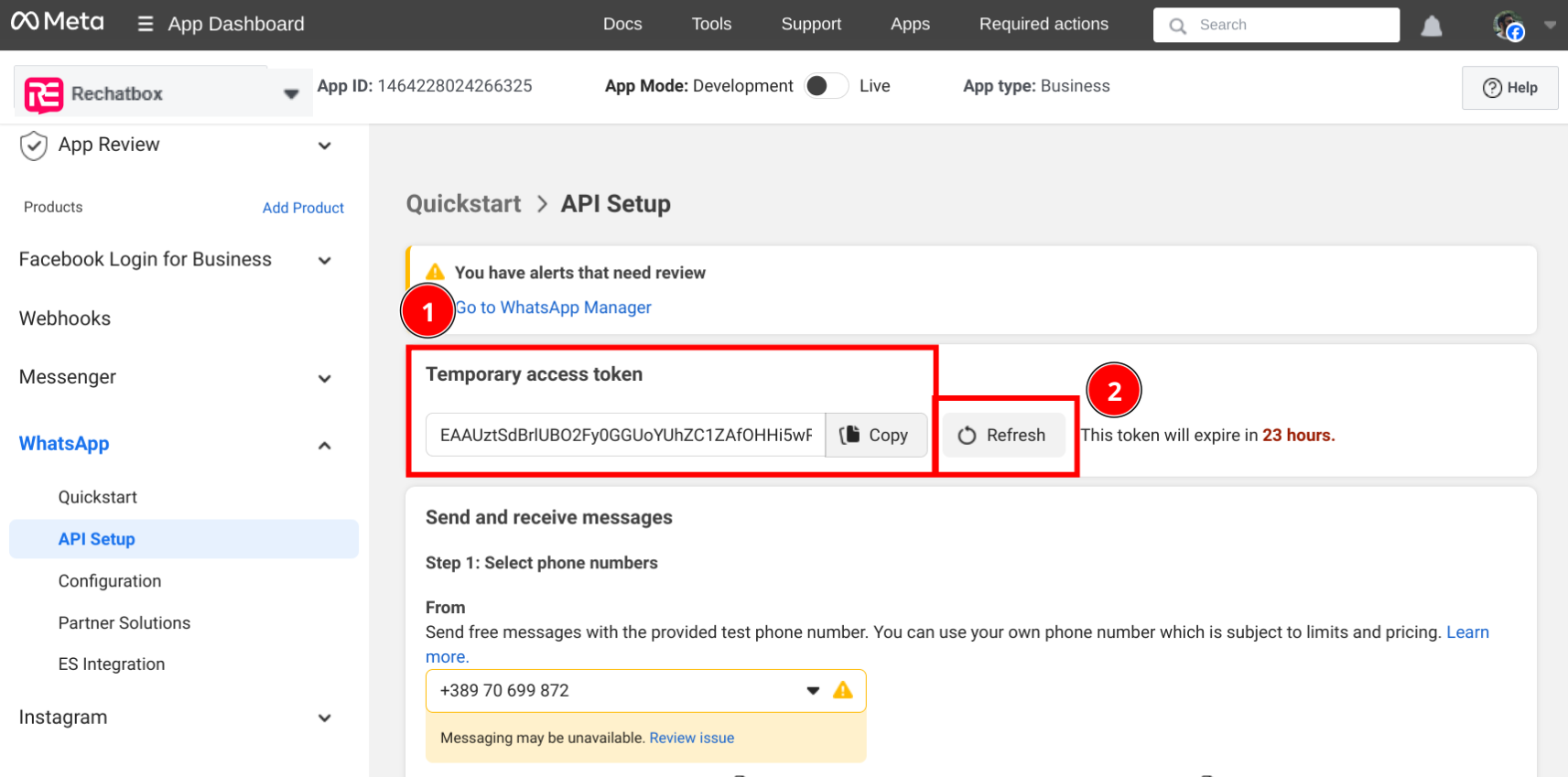Collapse the WhatsApp product menu
Image resolution: width=1568 pixels, height=777 pixels.
pos(324,446)
